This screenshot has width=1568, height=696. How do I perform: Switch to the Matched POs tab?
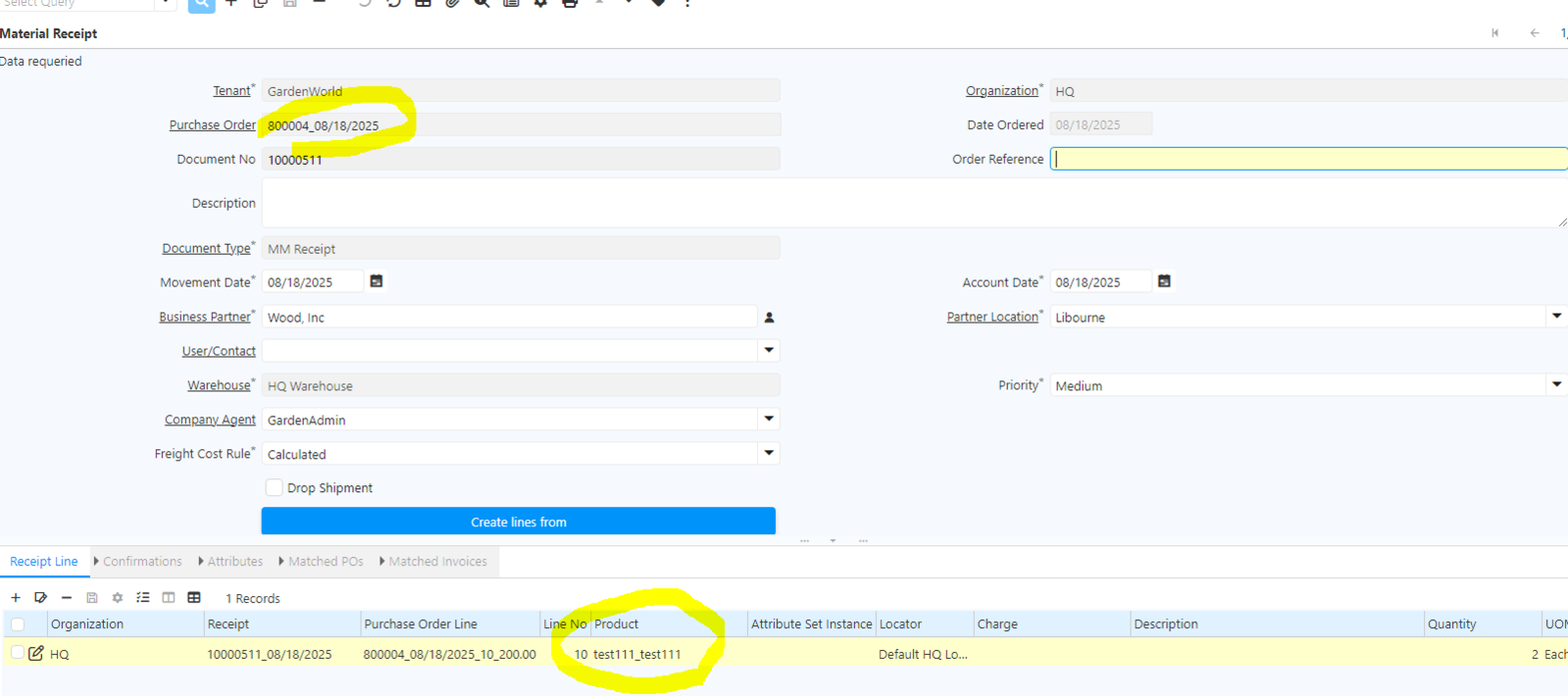click(x=325, y=562)
